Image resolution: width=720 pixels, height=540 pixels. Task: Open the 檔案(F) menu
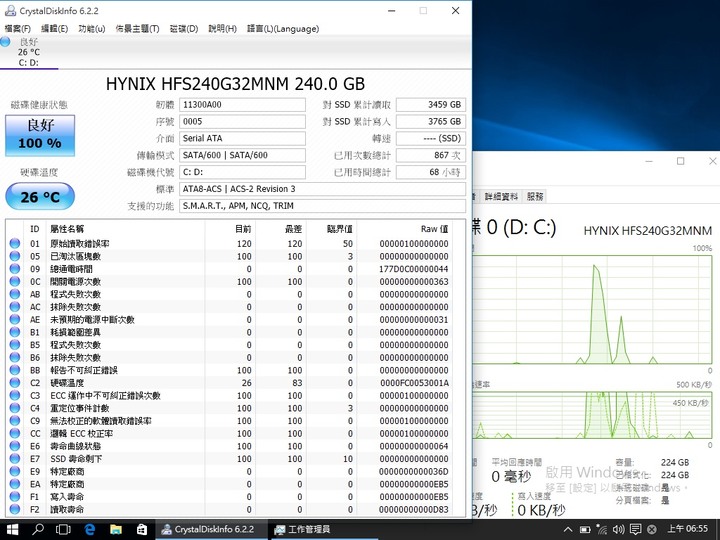point(17,28)
